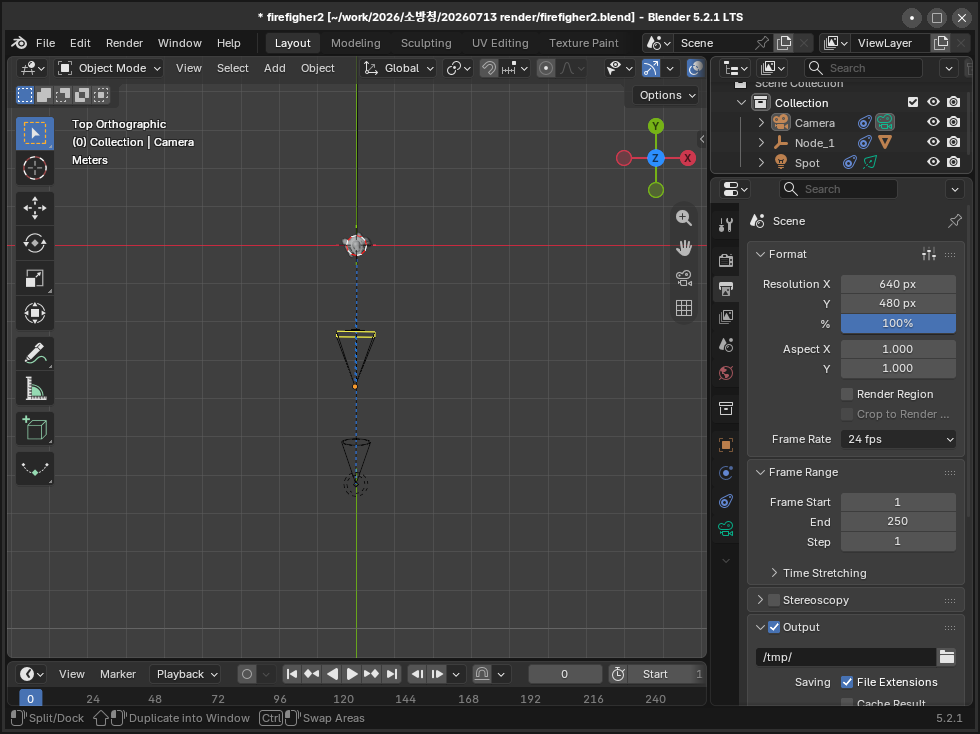
Task: Open the Global transform orientation dropdown
Action: coord(399,68)
